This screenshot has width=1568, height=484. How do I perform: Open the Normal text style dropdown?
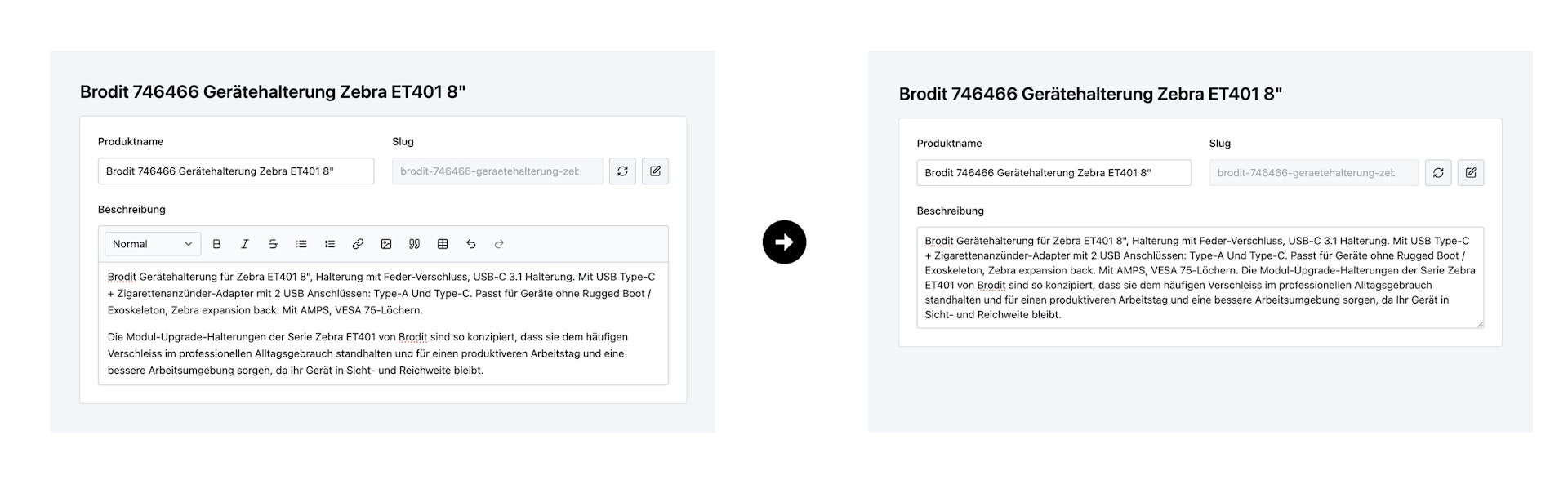tap(153, 244)
